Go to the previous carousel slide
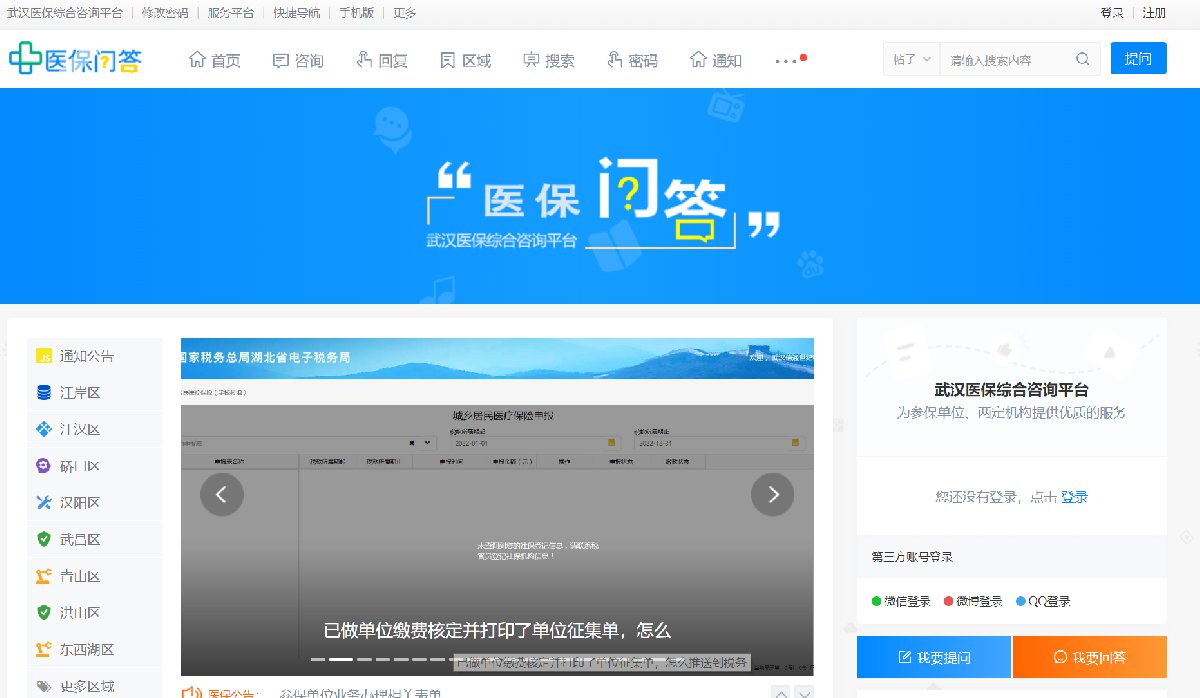The image size is (1200, 698). tap(222, 494)
